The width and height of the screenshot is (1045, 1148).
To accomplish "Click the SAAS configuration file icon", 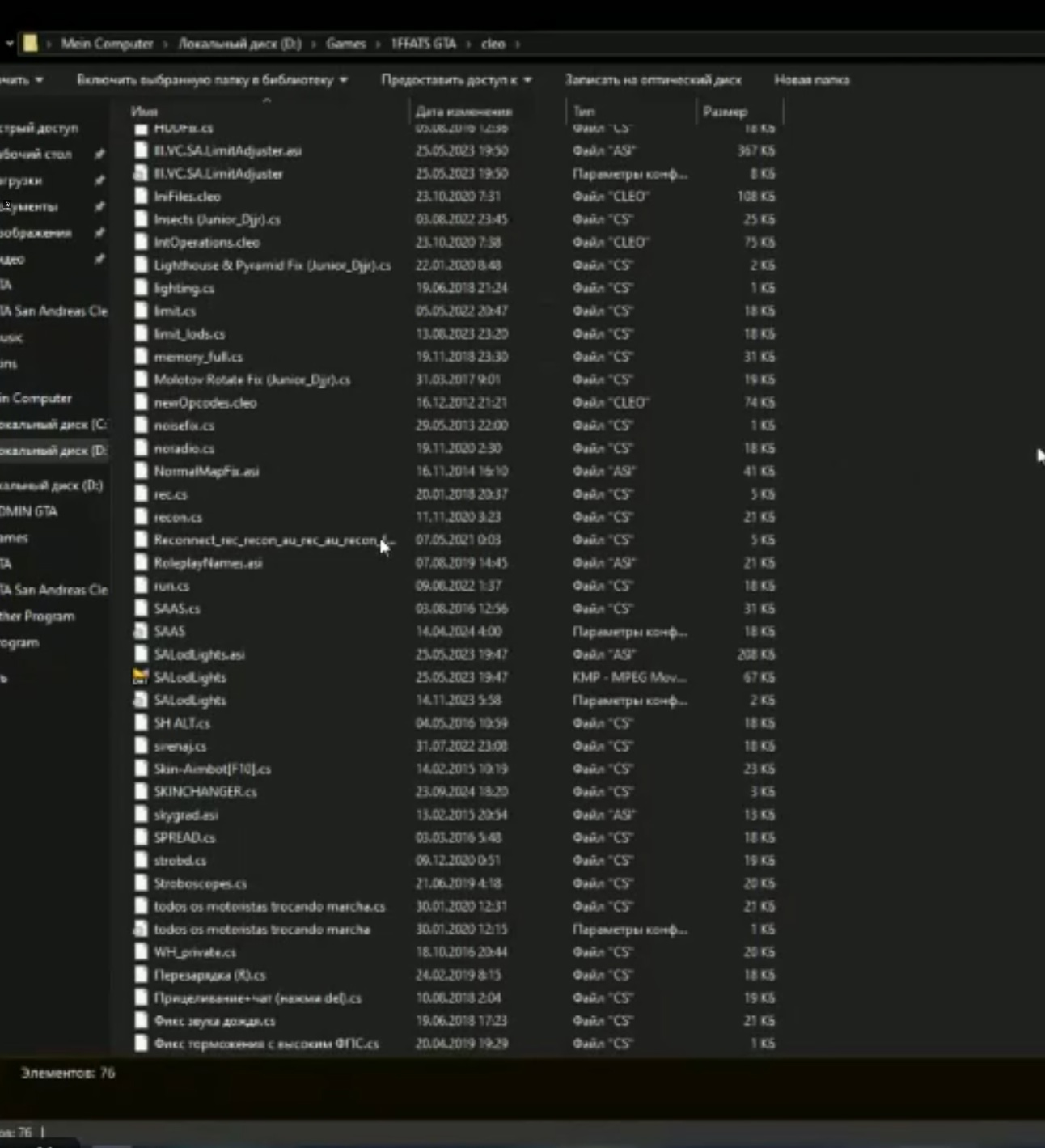I will (x=141, y=631).
